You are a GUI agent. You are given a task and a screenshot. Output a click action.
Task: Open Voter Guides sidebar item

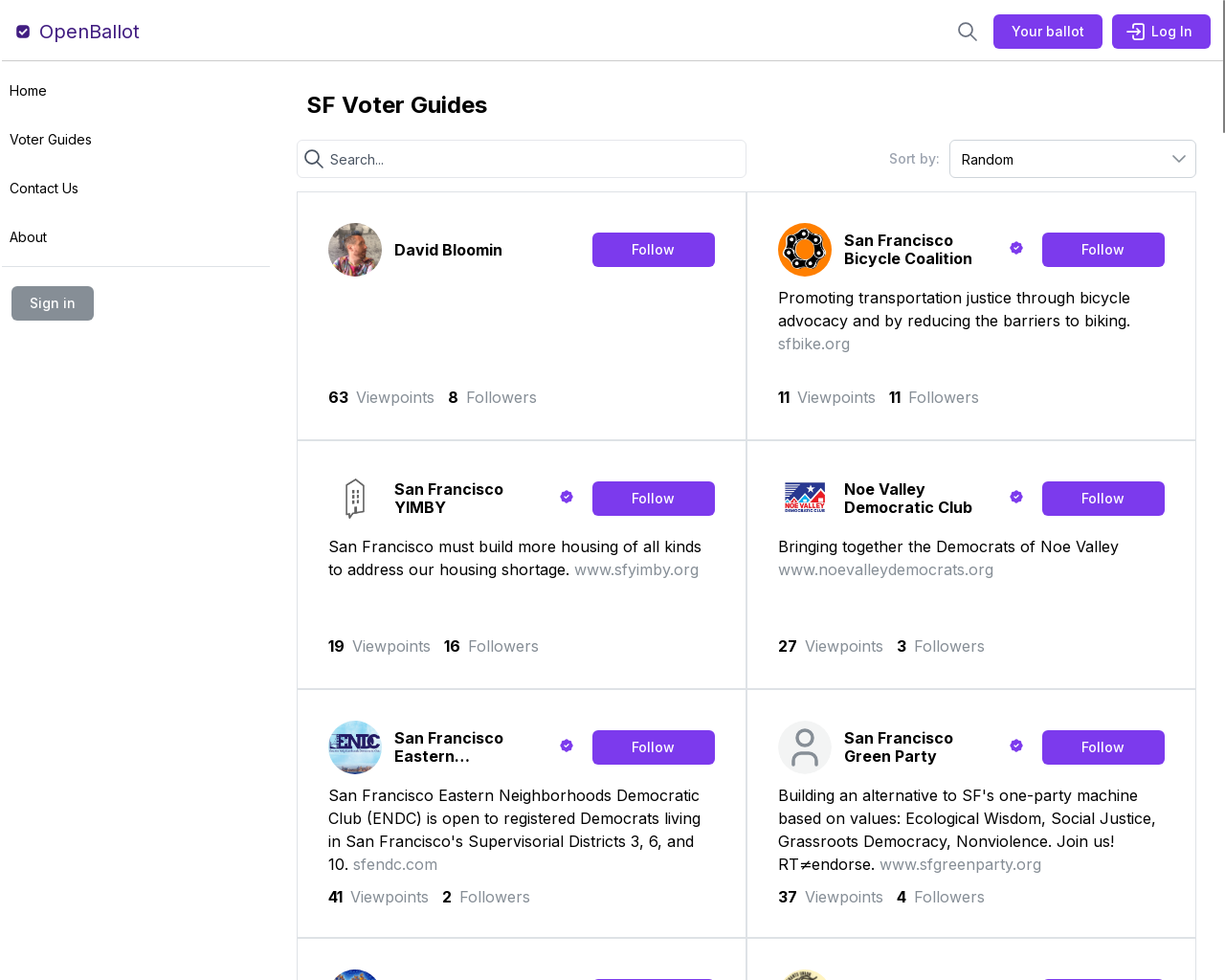[51, 140]
